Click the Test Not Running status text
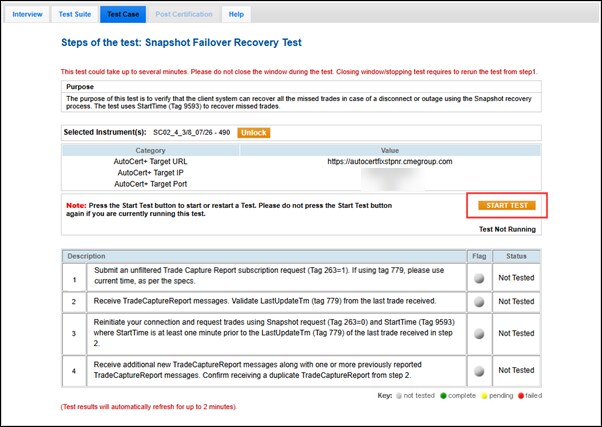The width and height of the screenshot is (602, 427). [x=511, y=229]
